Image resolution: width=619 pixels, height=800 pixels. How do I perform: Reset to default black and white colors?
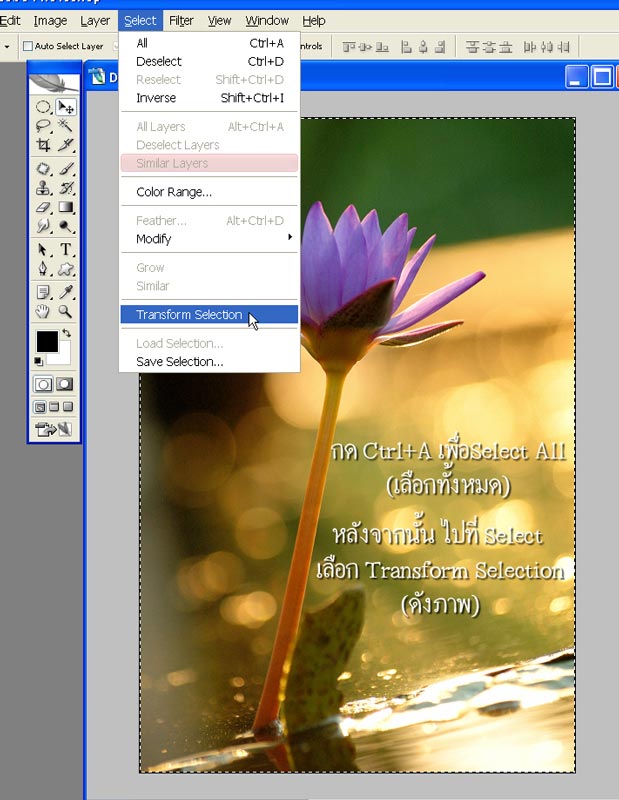[x=38, y=361]
